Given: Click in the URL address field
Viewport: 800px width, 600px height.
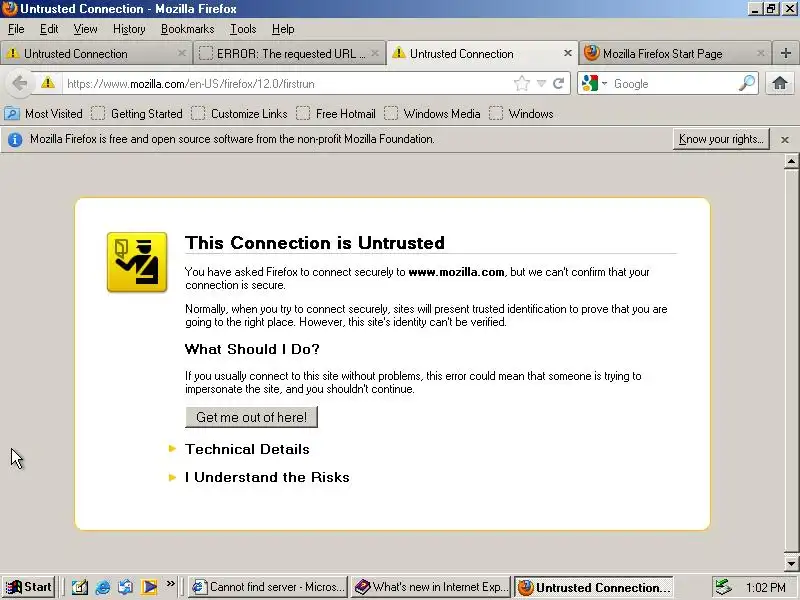Looking at the screenshot, I should (x=288, y=83).
